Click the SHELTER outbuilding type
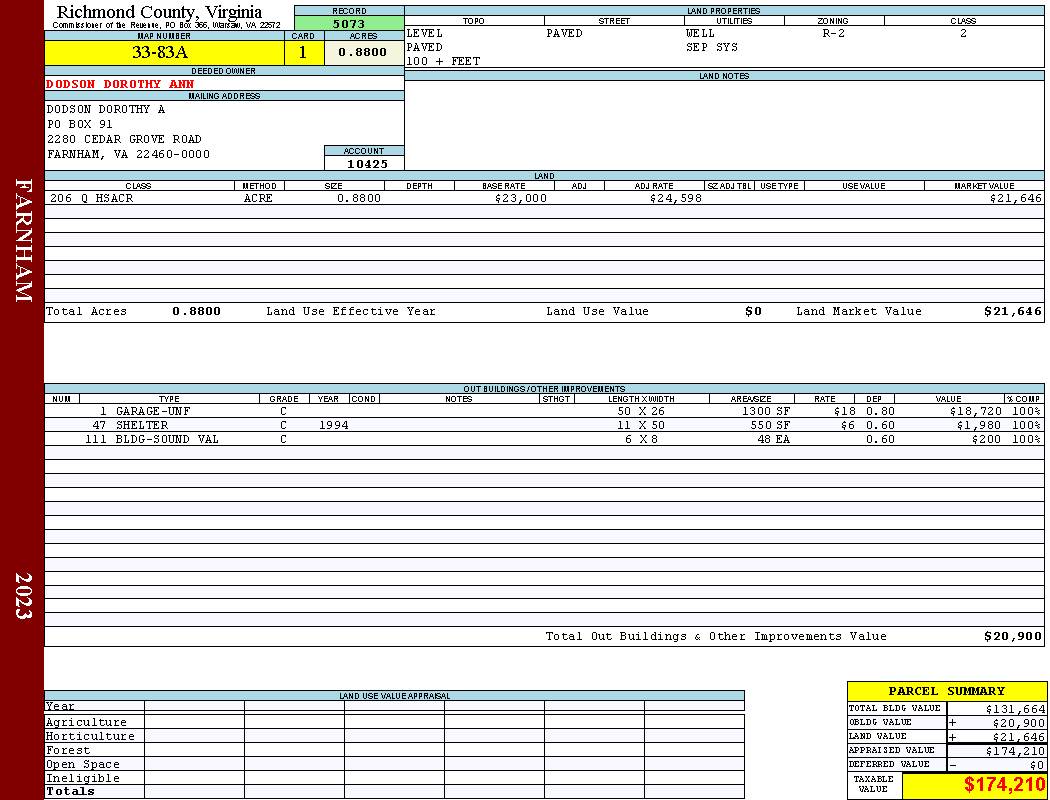 [142, 426]
